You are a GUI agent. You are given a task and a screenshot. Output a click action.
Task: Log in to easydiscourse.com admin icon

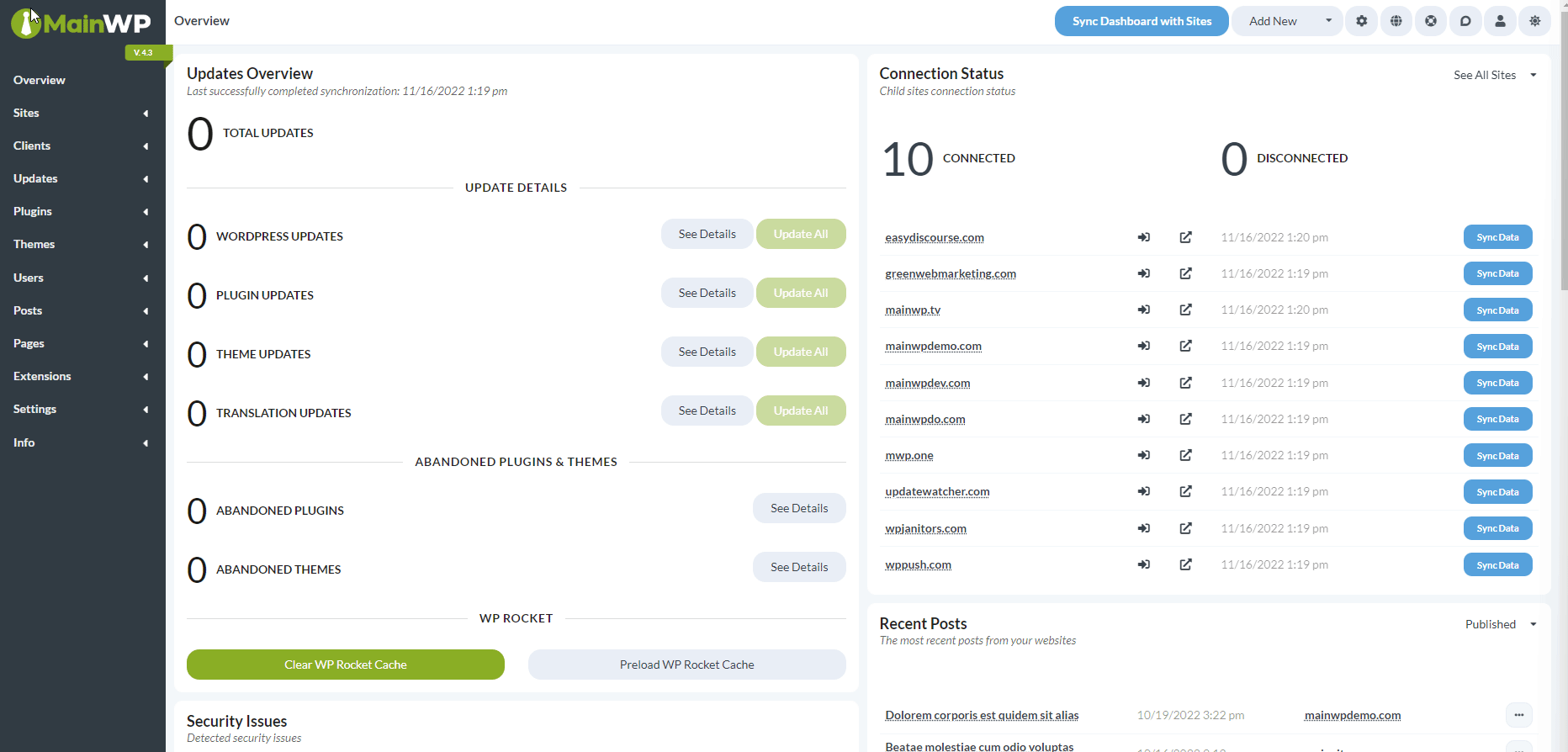pyautogui.click(x=1144, y=237)
